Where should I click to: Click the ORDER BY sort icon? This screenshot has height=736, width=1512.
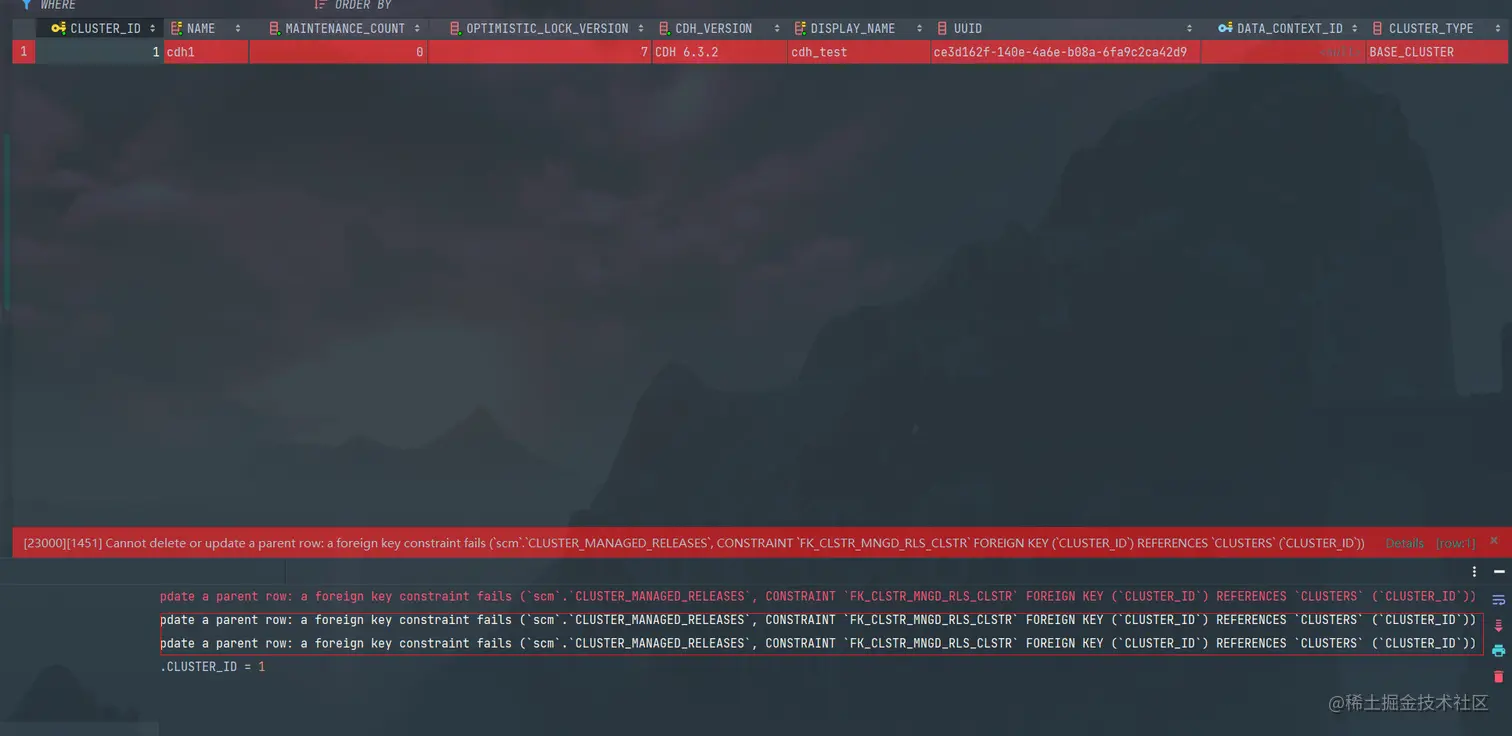[321, 5]
